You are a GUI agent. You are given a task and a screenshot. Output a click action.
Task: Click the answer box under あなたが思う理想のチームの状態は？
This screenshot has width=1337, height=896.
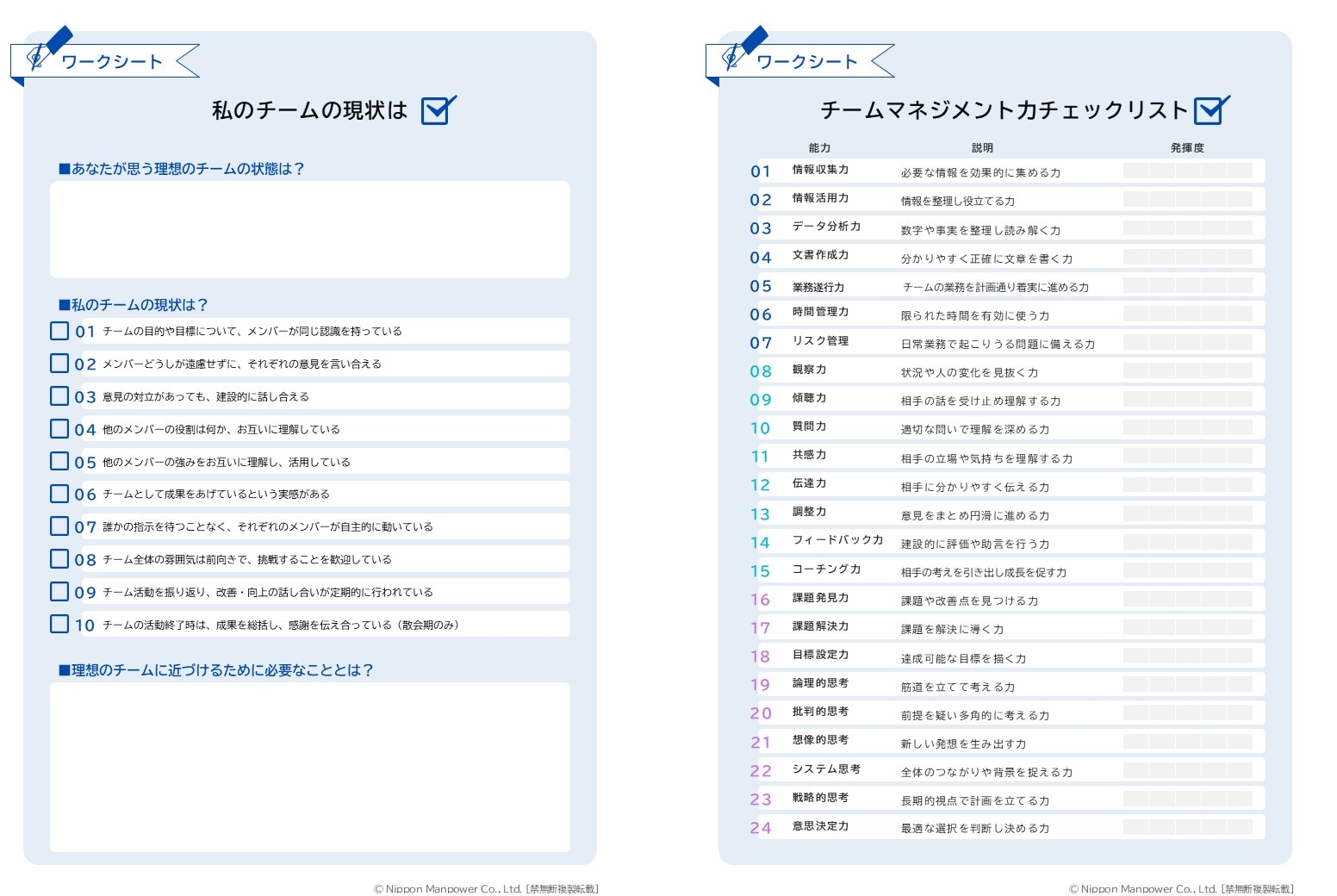(310, 229)
